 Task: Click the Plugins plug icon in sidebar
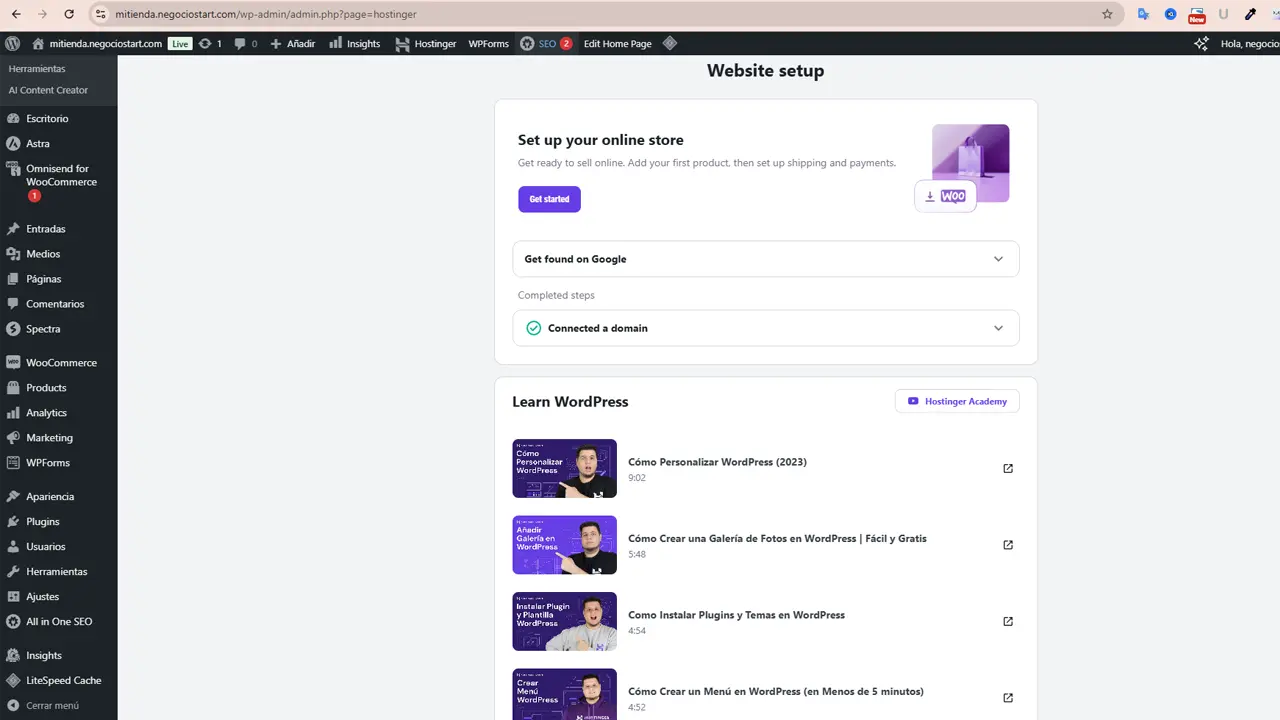click(x=13, y=521)
